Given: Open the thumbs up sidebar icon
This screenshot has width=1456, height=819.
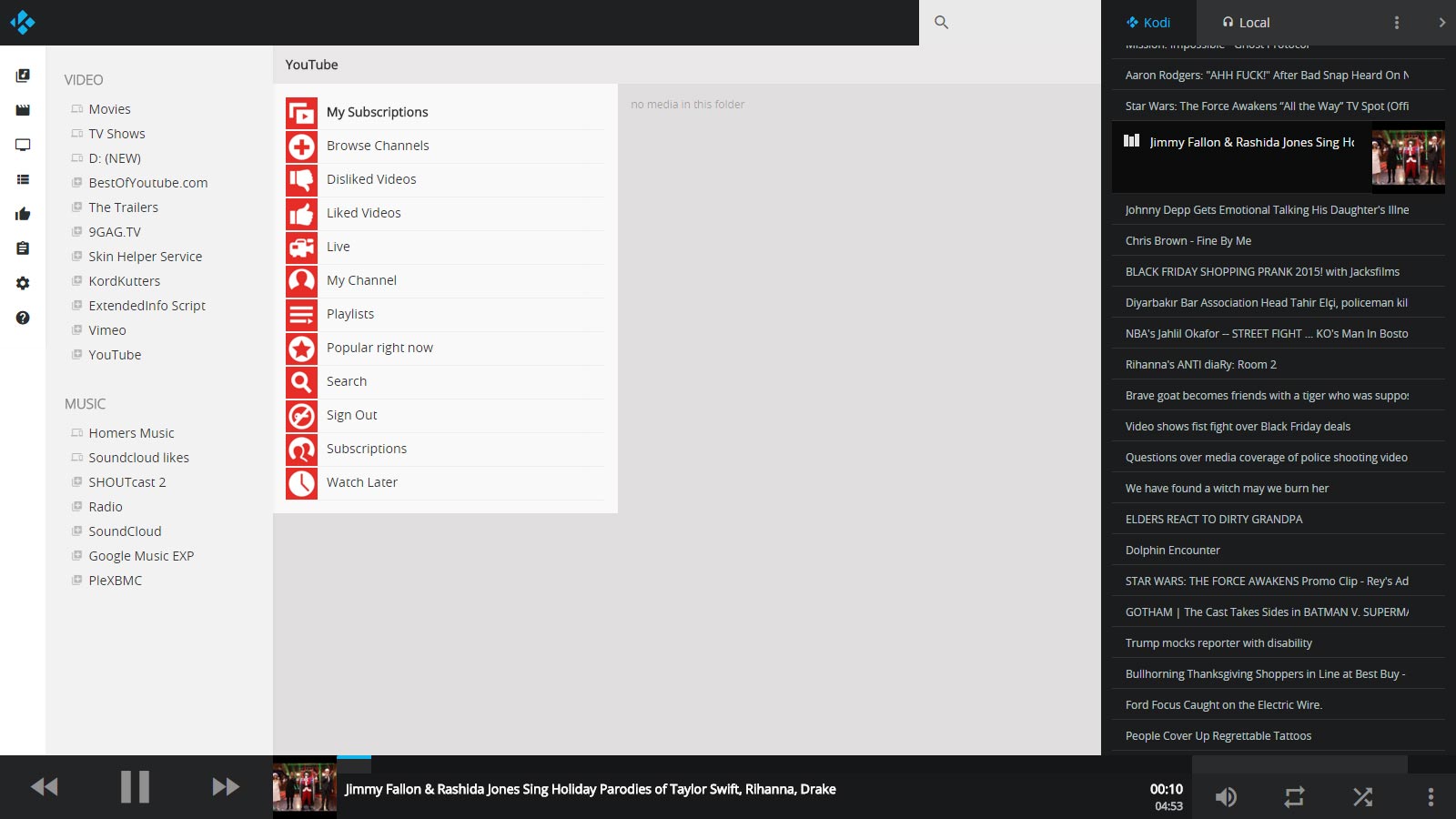Looking at the screenshot, I should (x=23, y=214).
